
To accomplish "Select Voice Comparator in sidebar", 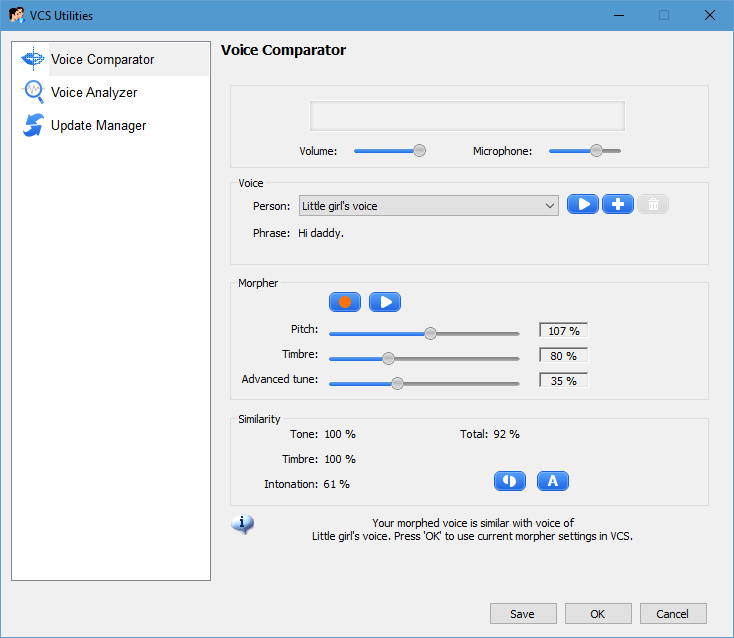I will tap(102, 60).
